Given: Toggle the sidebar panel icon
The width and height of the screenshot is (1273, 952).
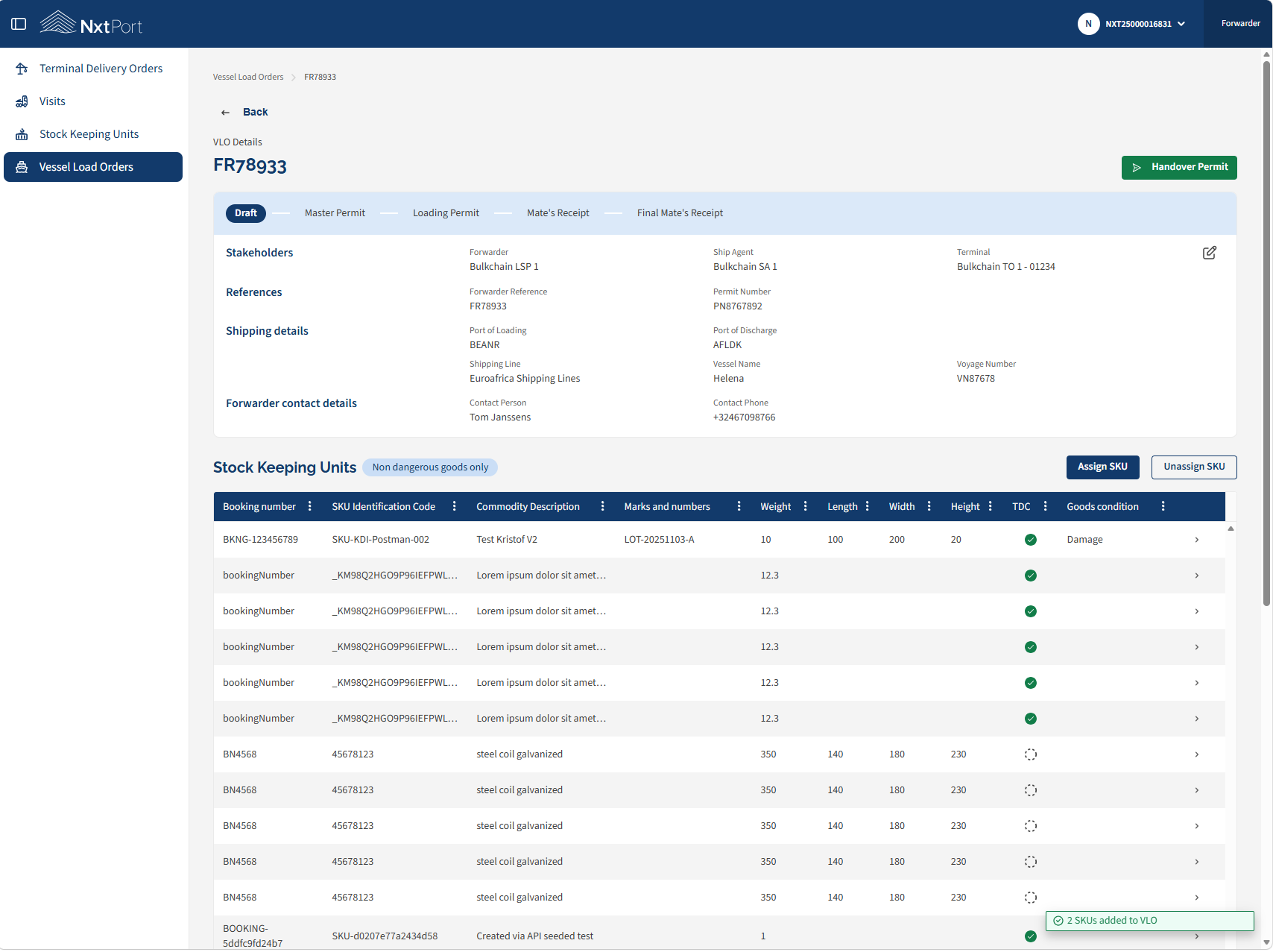Looking at the screenshot, I should tap(19, 24).
